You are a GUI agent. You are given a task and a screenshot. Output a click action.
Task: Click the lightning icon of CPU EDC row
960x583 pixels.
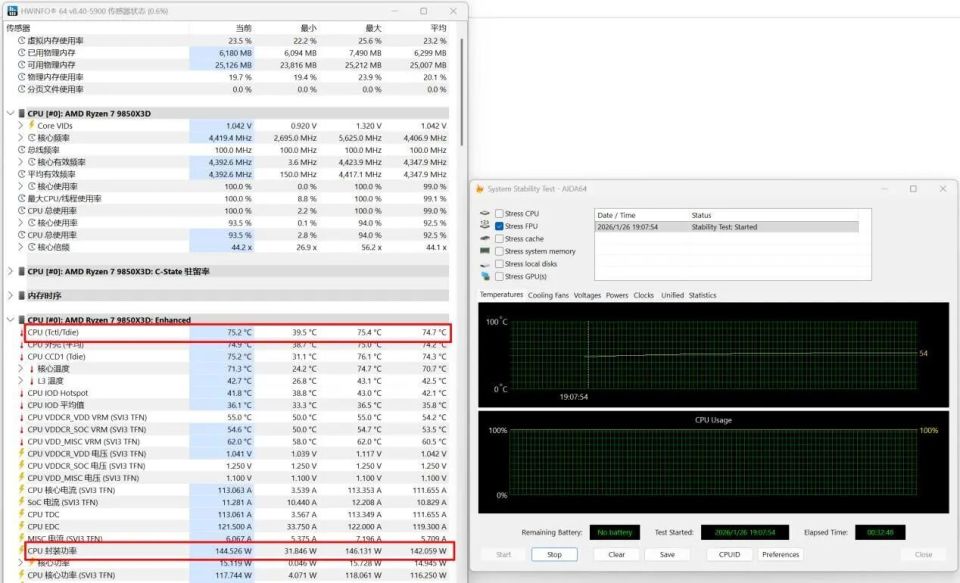tap(21, 526)
